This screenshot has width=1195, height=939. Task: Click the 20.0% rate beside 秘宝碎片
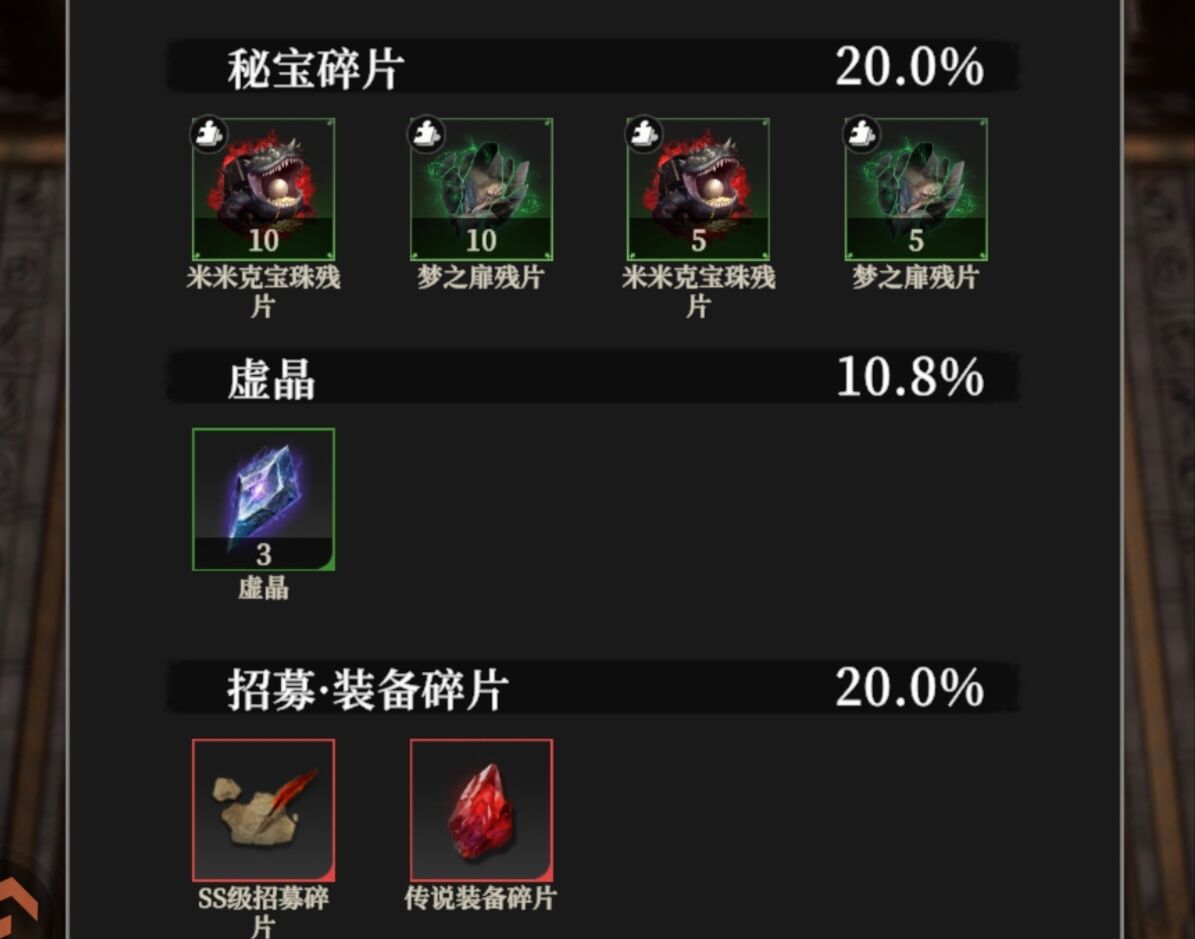[x=909, y=67]
